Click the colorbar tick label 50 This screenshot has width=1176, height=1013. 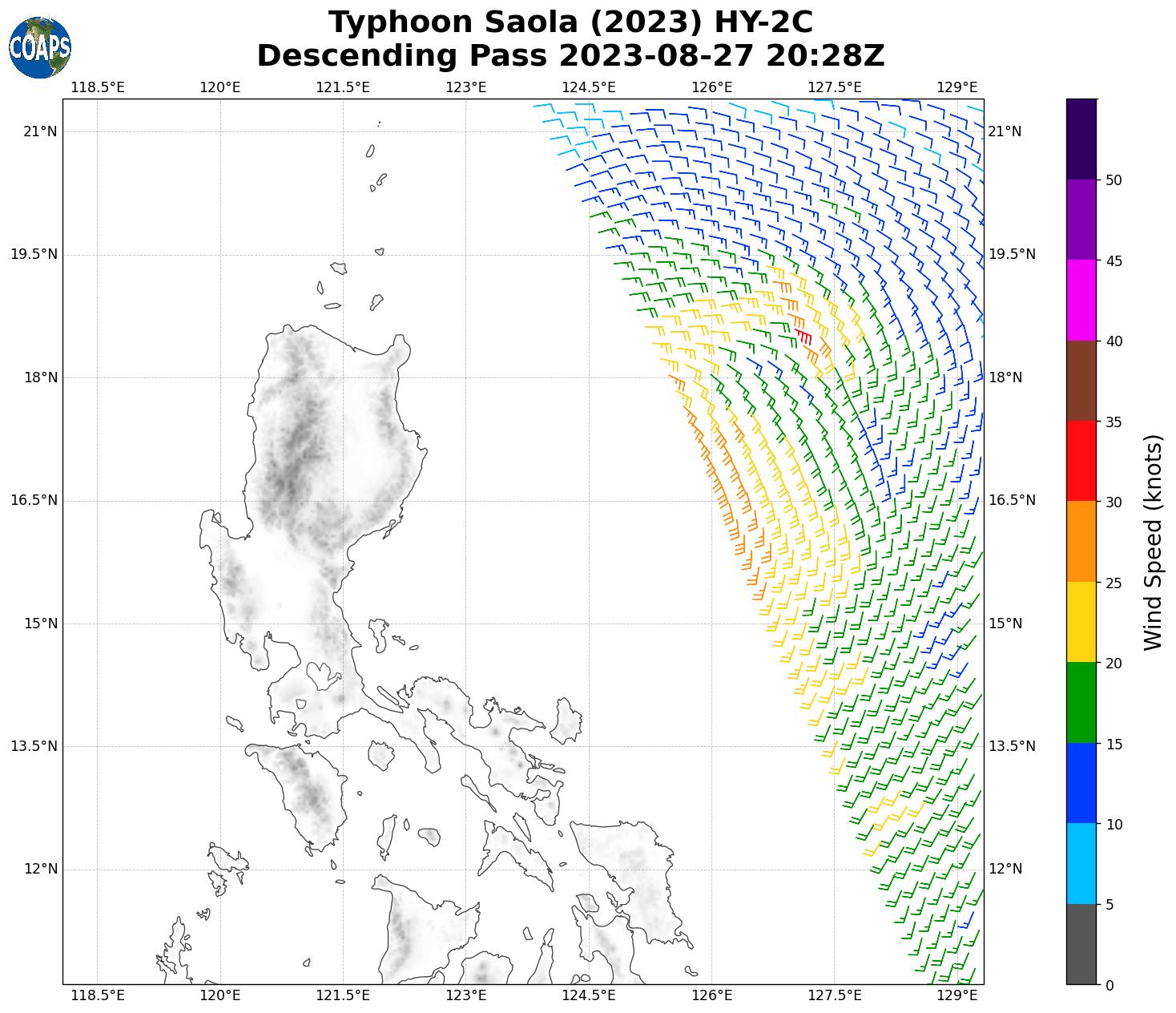(1113, 180)
